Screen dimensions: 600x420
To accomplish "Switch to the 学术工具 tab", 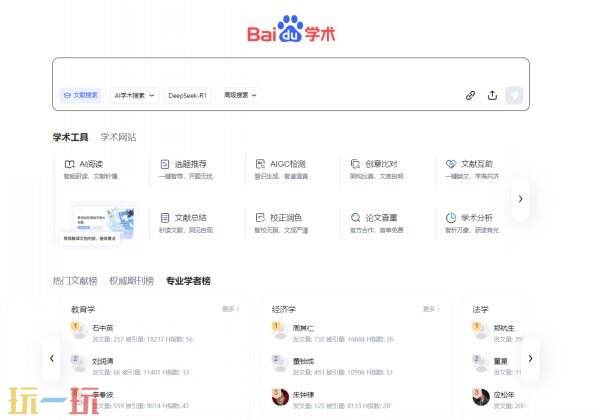I will (70, 137).
